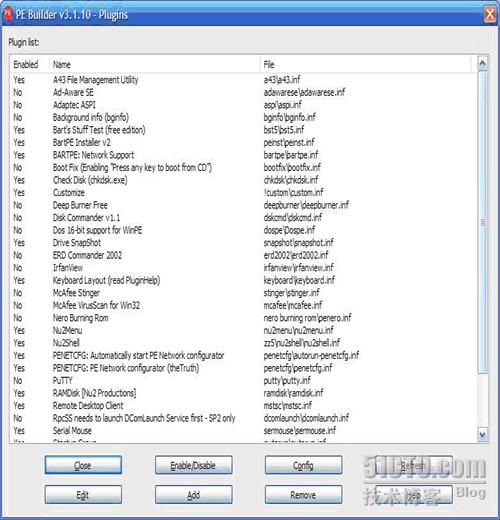This screenshot has width=500, height=520.
Task: Select the IrfanView plugin row
Action: click(243, 268)
